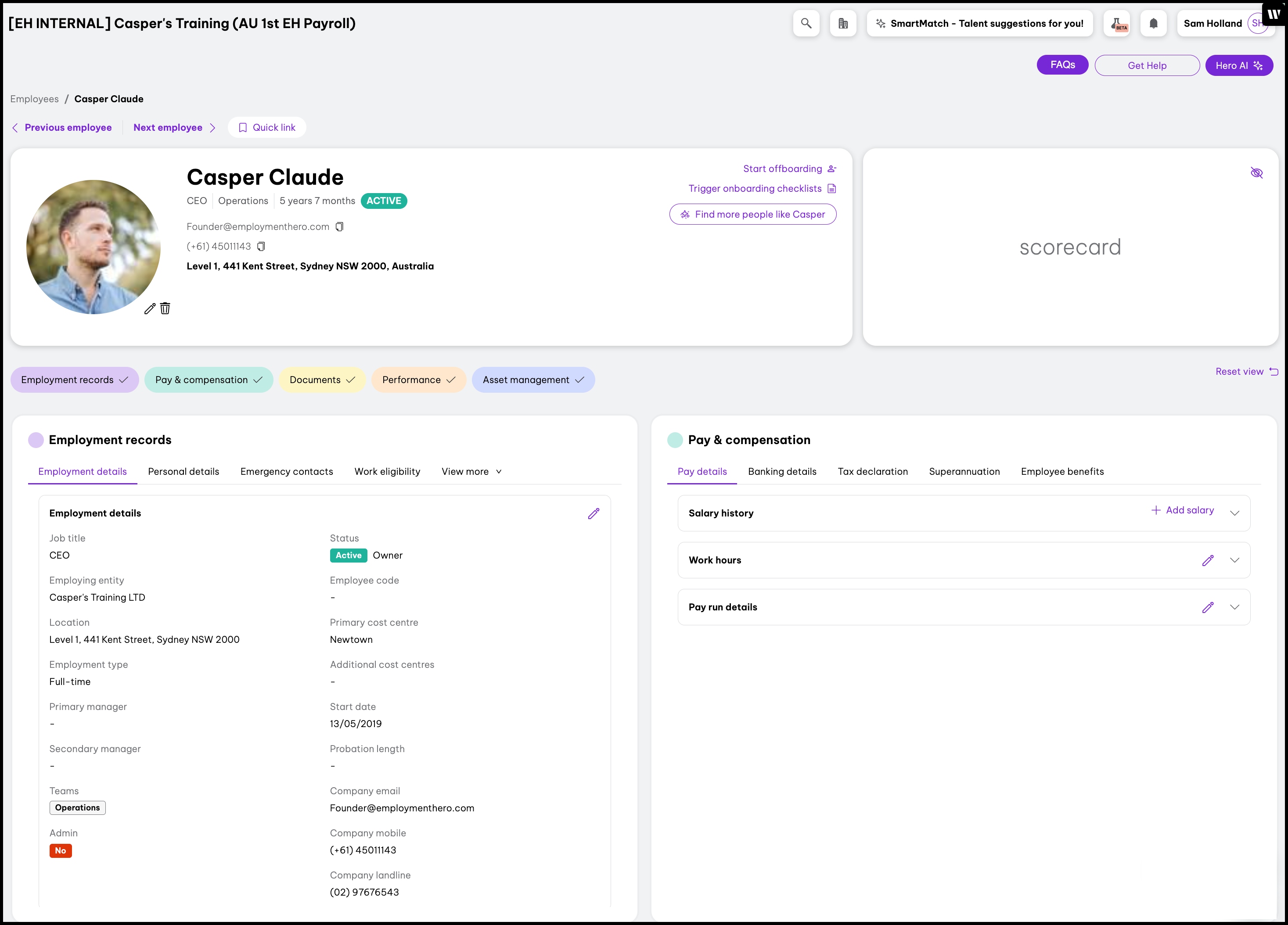Expand the Salary history section
1288x925 pixels.
[1234, 513]
